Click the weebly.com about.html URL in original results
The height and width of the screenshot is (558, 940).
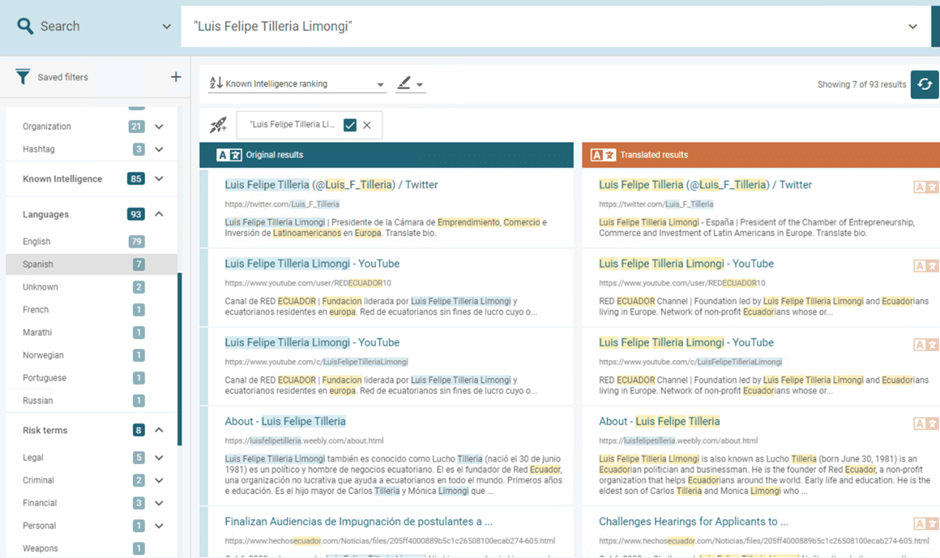(304, 441)
